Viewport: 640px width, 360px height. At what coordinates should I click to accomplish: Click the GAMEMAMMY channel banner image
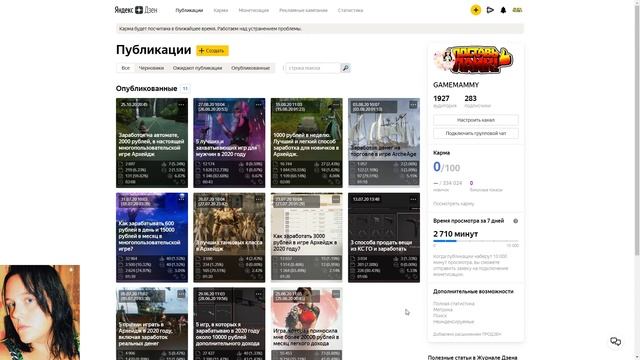(x=473, y=60)
